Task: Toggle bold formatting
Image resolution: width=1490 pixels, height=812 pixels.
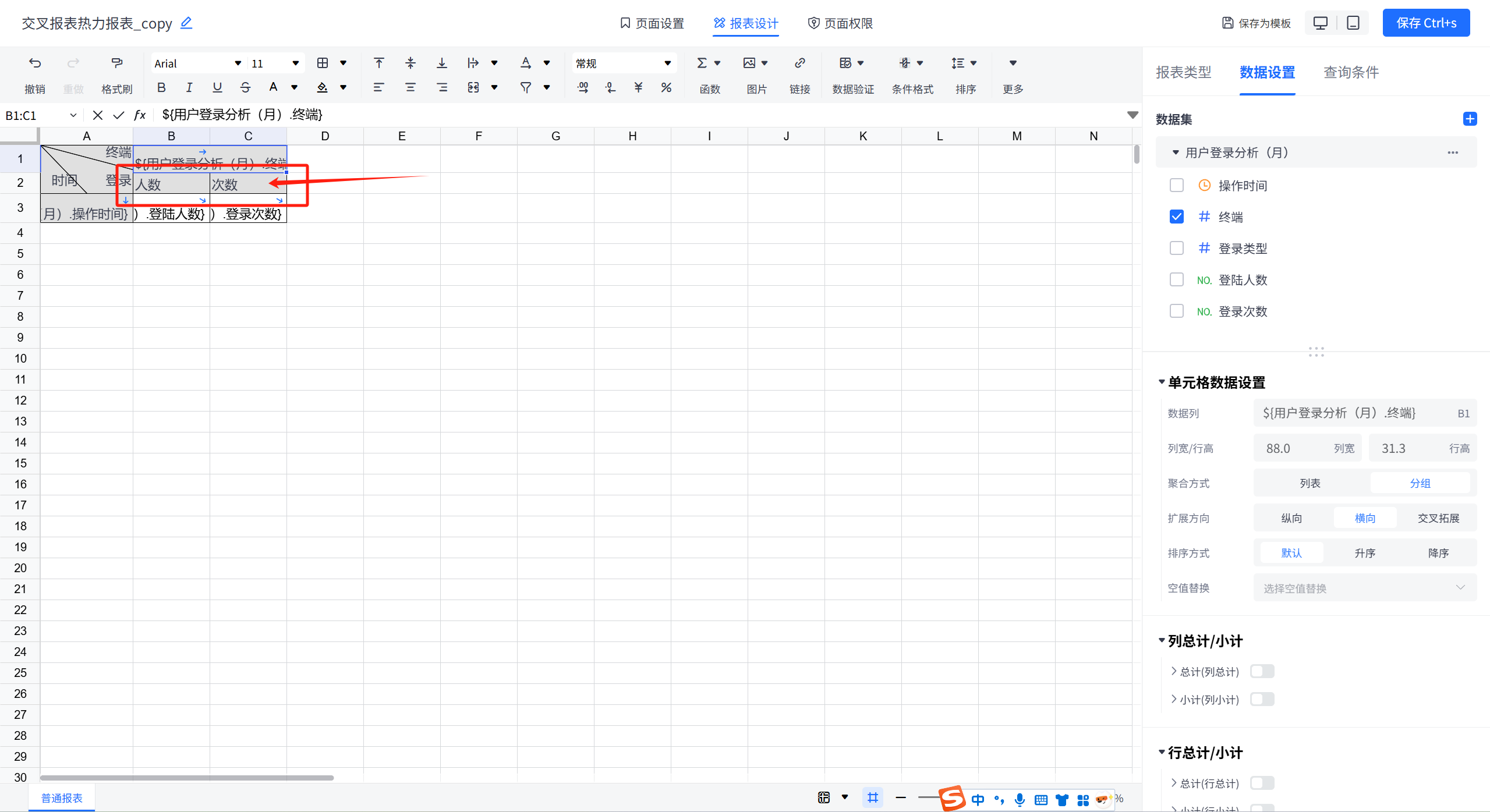Action: click(x=161, y=87)
